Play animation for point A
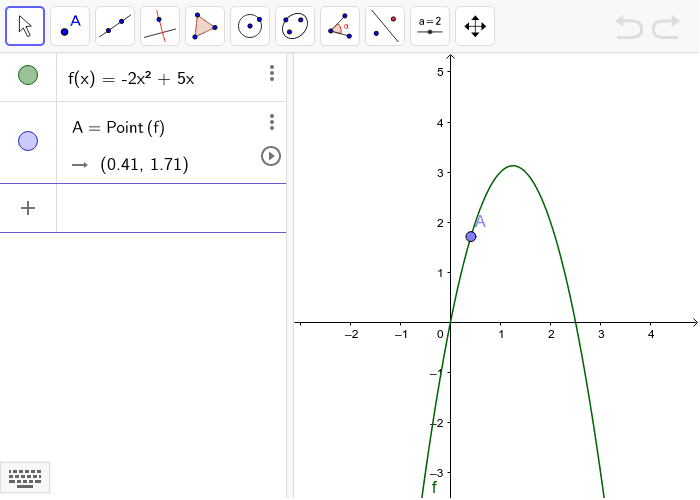Image resolution: width=700 pixels, height=500 pixels. click(271, 156)
